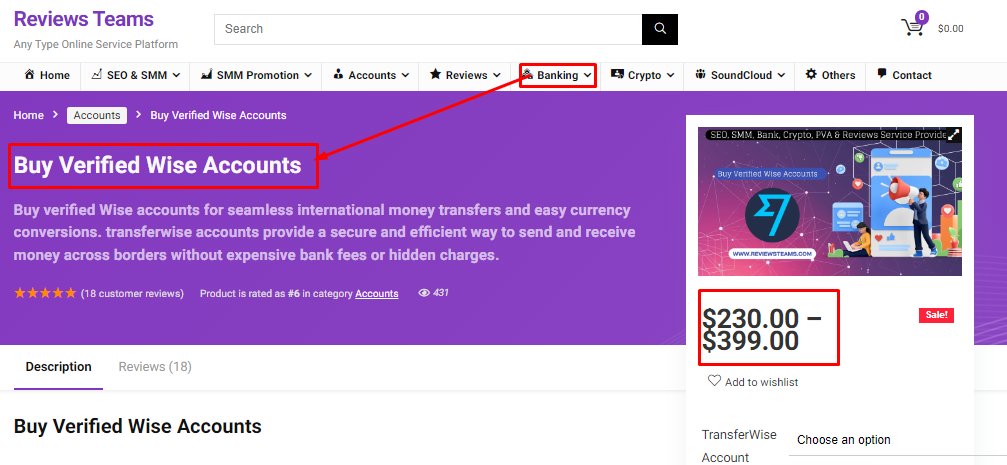Click the $0.00 cart total
Image resolution: width=1007 pixels, height=465 pixels.
tap(950, 28)
